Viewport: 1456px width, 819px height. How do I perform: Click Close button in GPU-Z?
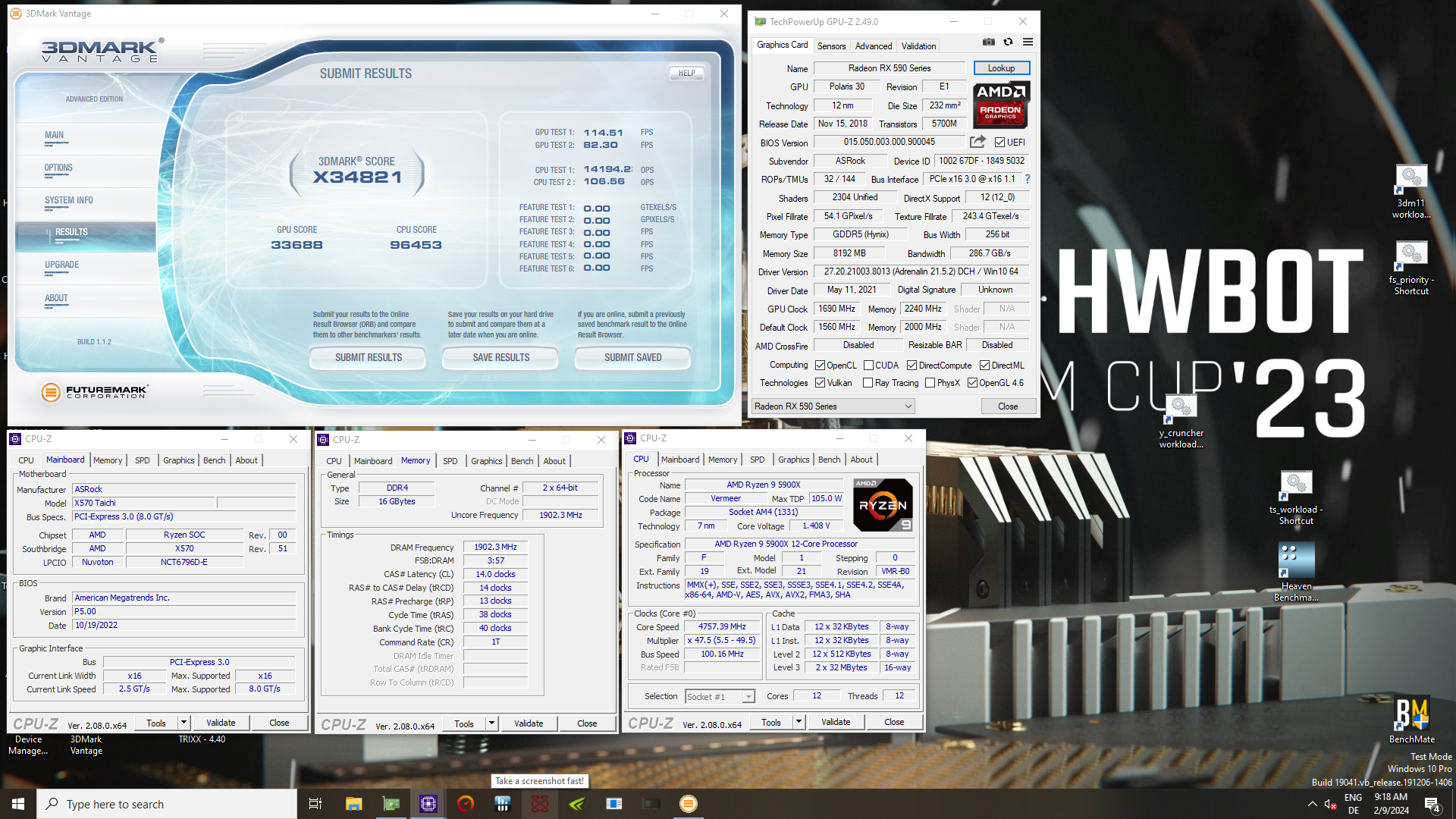[x=1008, y=406]
